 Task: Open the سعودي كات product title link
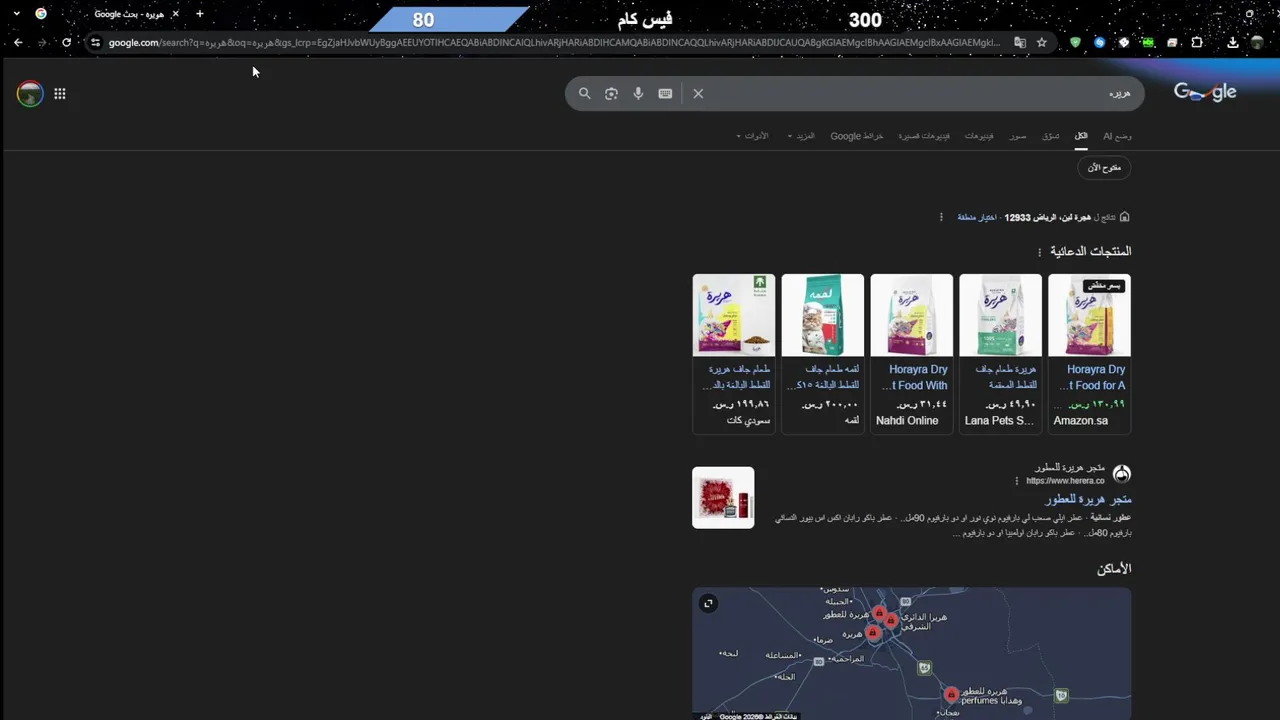pos(735,377)
